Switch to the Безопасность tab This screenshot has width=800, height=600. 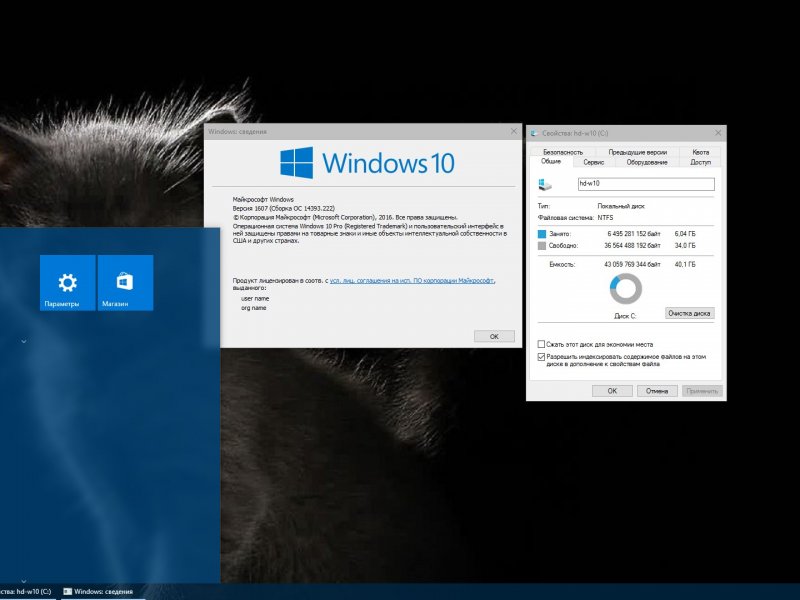click(x=562, y=152)
